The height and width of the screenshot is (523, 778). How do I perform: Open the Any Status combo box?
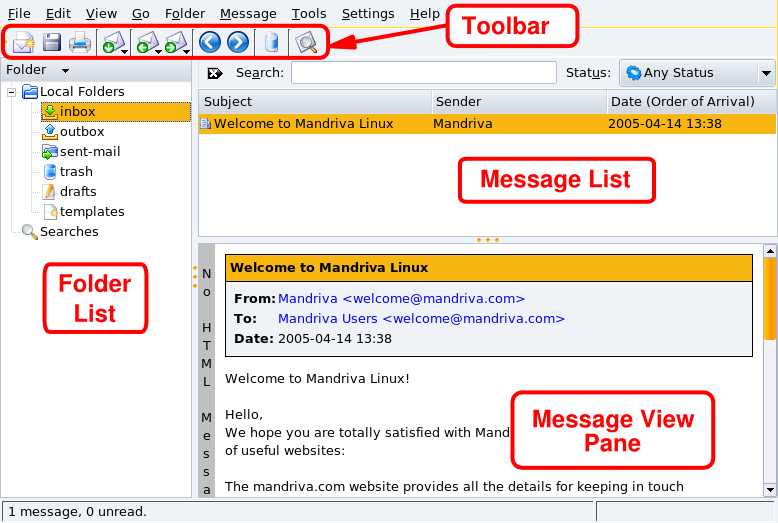[697, 73]
